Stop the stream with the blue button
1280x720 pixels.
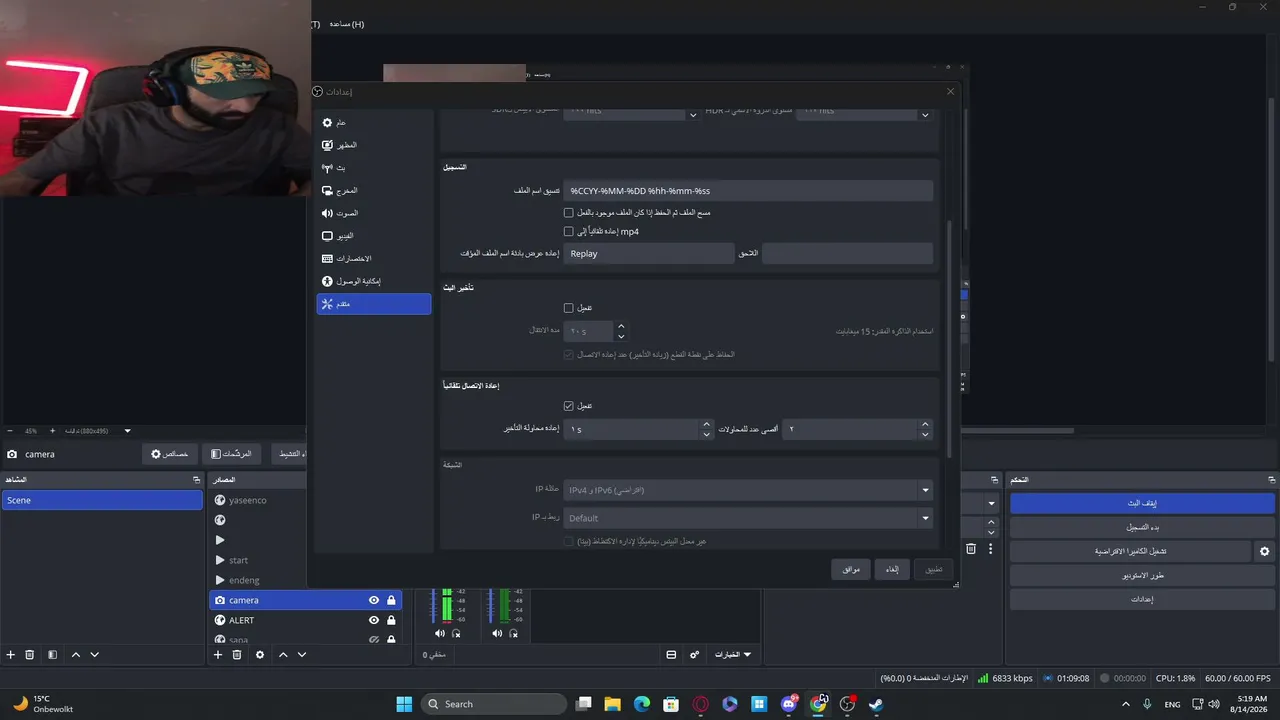tap(1142, 503)
